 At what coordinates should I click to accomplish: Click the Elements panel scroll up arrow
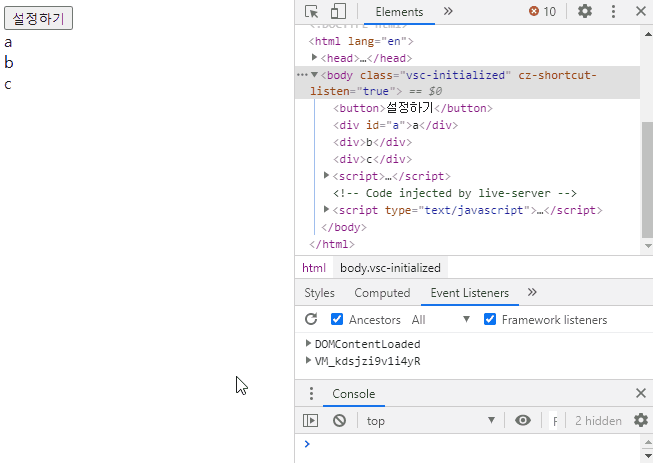(647, 34)
